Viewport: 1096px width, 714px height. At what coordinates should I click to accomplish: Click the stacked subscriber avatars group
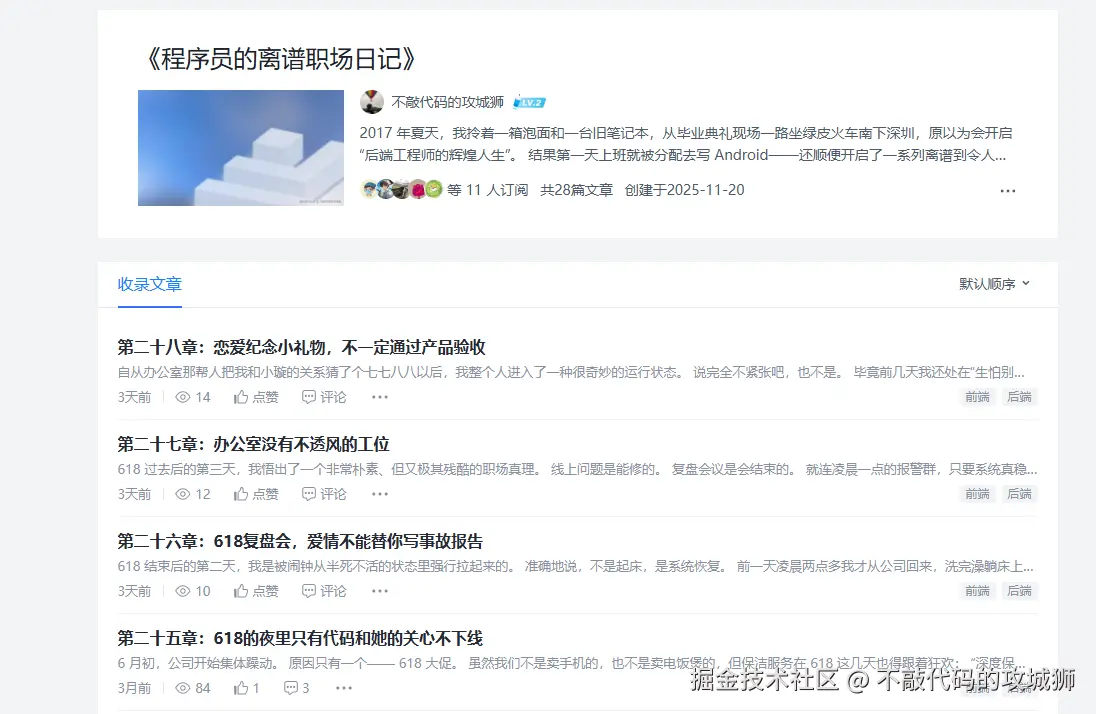[x=400, y=189]
